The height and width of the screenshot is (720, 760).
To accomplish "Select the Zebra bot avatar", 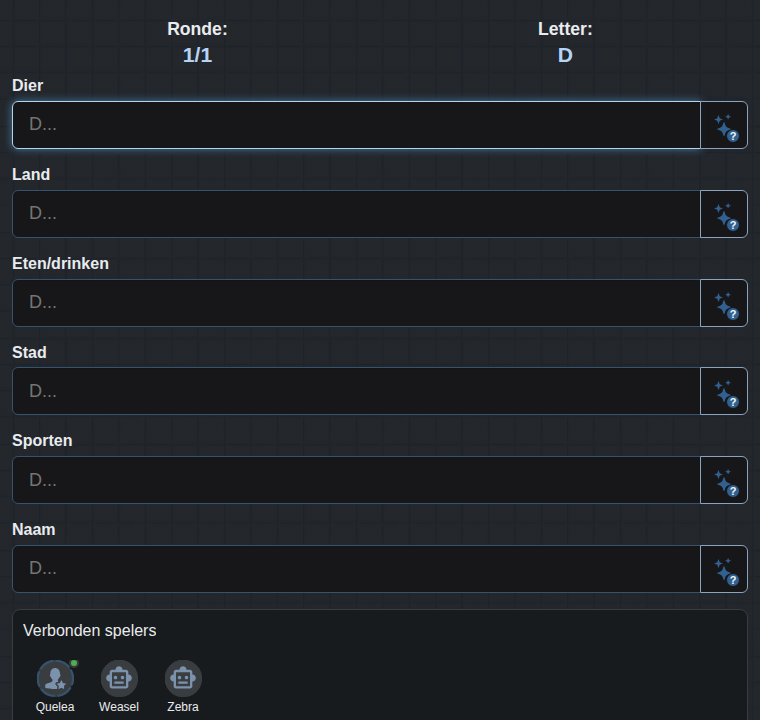I will pyautogui.click(x=183, y=678).
